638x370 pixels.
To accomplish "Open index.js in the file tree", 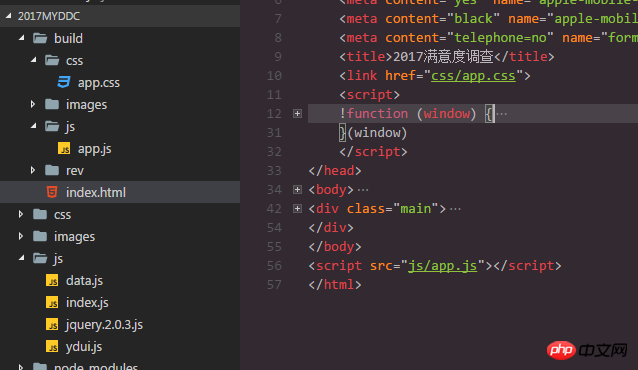I will (87, 302).
